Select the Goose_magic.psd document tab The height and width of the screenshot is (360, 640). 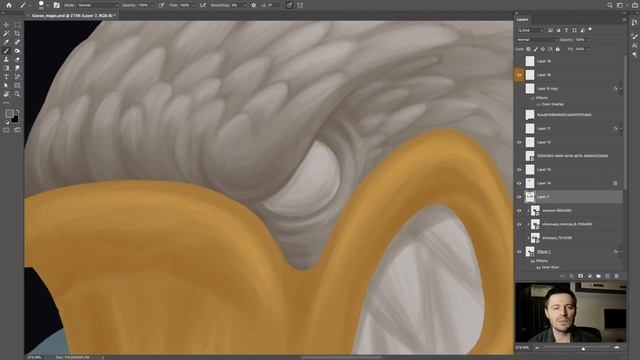(73, 16)
